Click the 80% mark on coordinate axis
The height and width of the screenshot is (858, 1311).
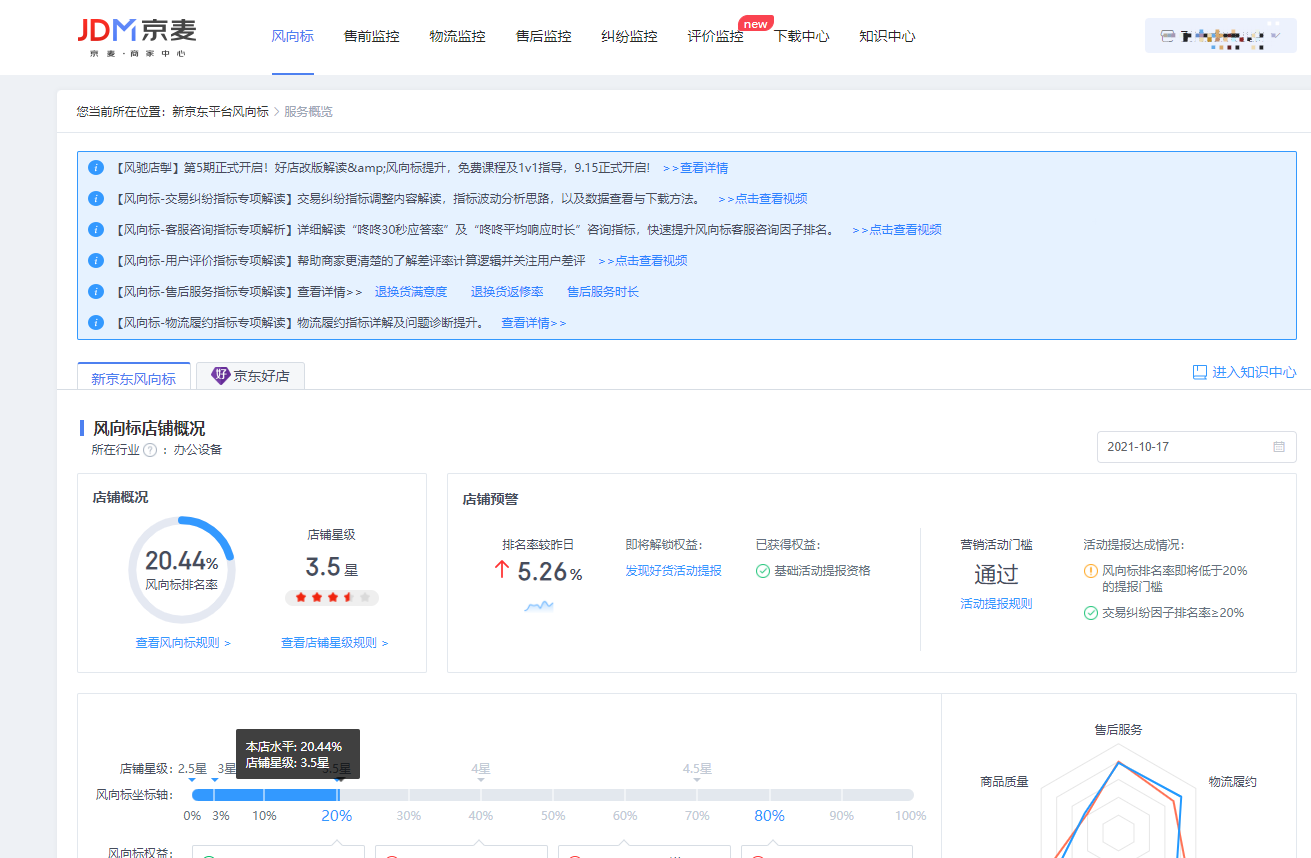pos(769,816)
